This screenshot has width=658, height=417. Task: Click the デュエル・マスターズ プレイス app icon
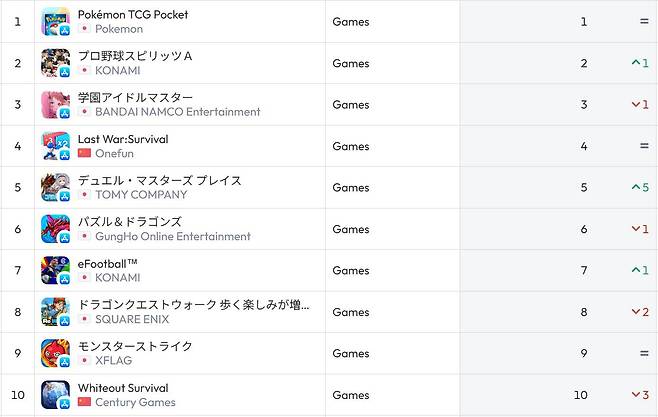55,187
